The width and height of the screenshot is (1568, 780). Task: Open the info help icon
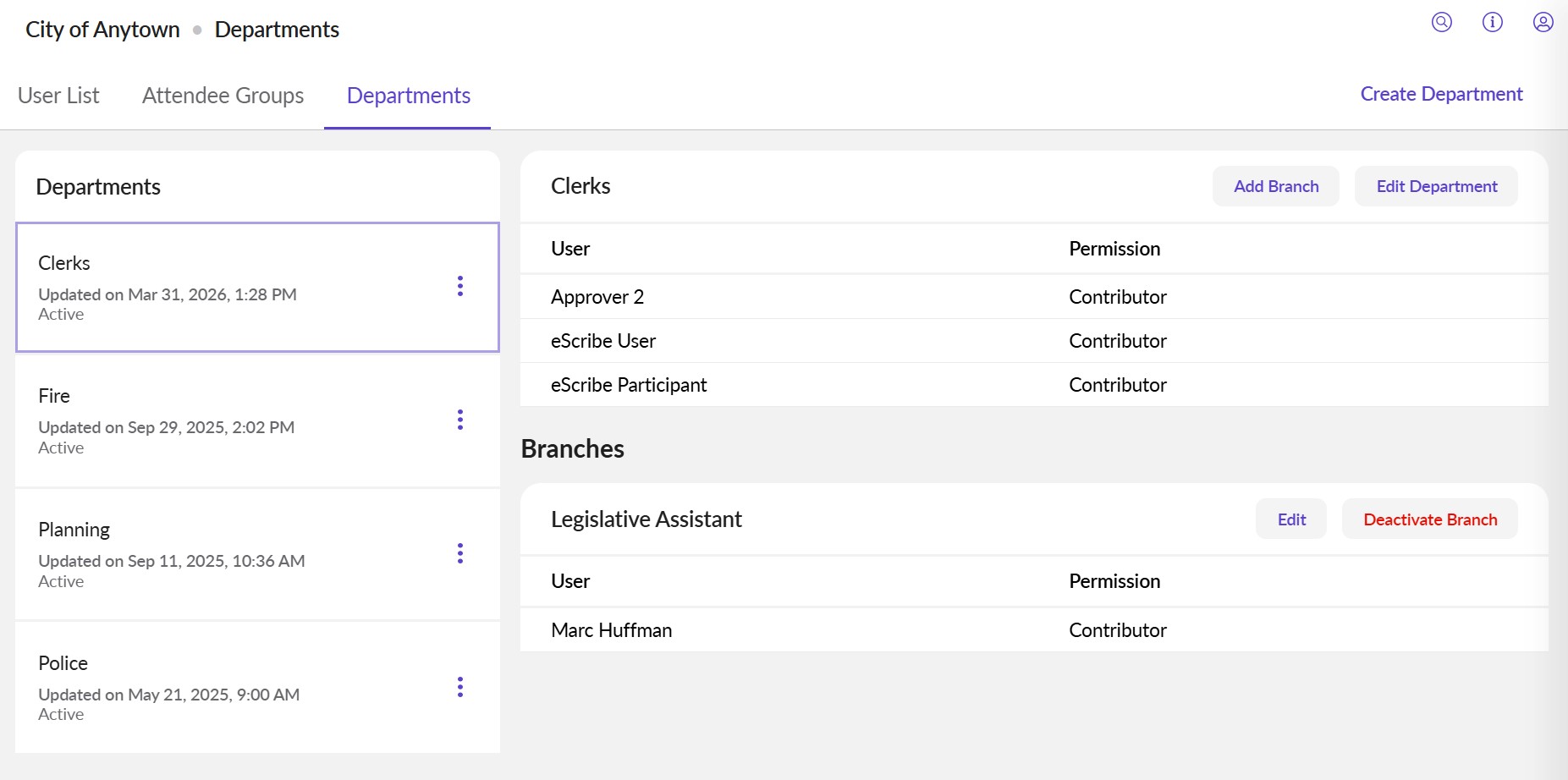[1492, 23]
